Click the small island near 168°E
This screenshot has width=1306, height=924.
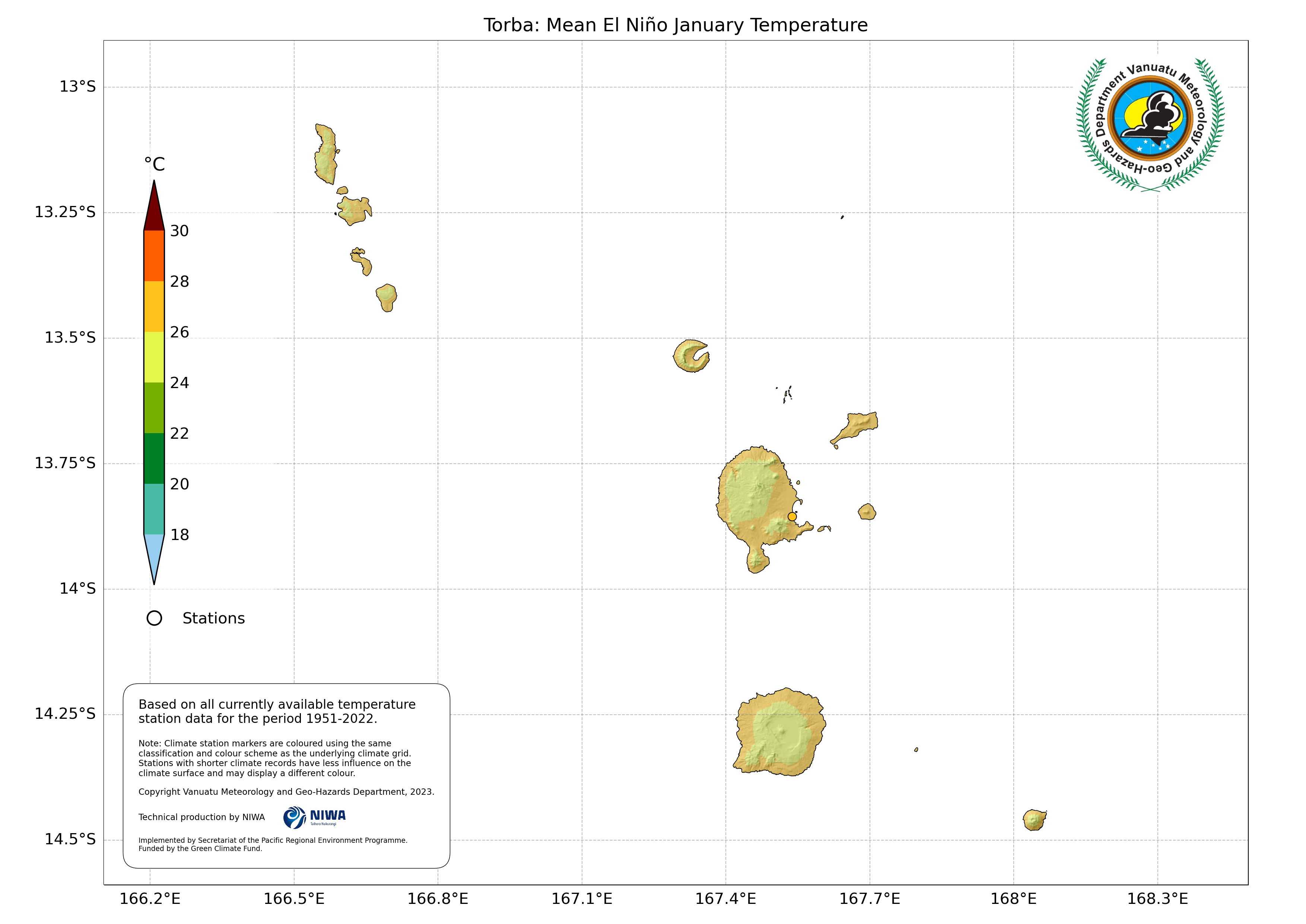click(1034, 820)
